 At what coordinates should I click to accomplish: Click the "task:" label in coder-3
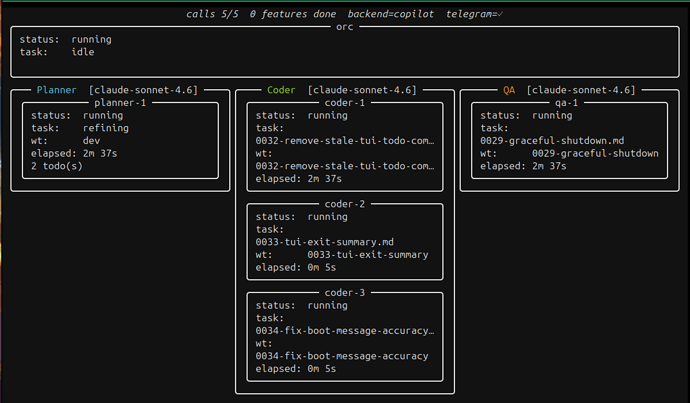pyautogui.click(x=270, y=318)
